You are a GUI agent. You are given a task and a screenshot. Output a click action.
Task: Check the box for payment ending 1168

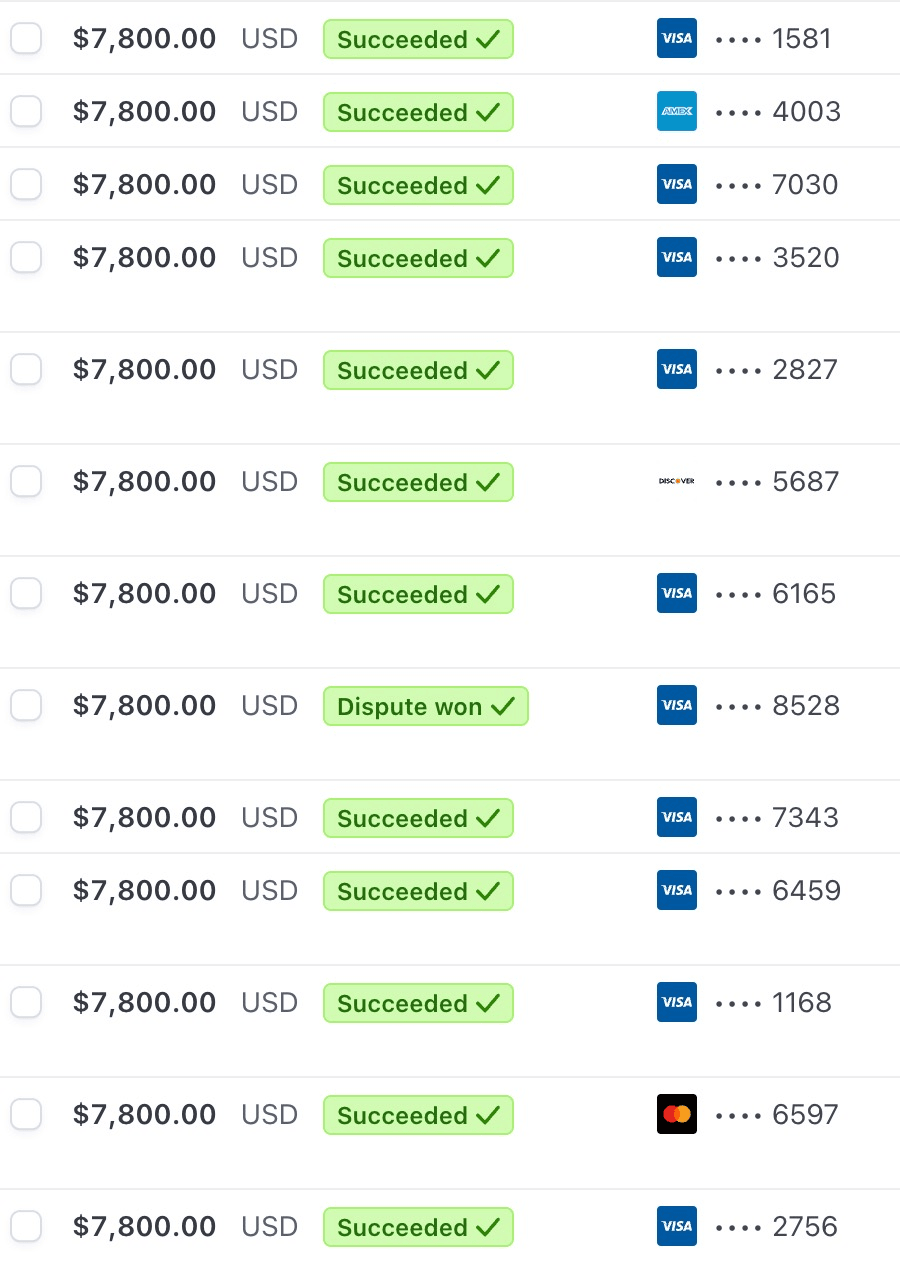point(26,1002)
